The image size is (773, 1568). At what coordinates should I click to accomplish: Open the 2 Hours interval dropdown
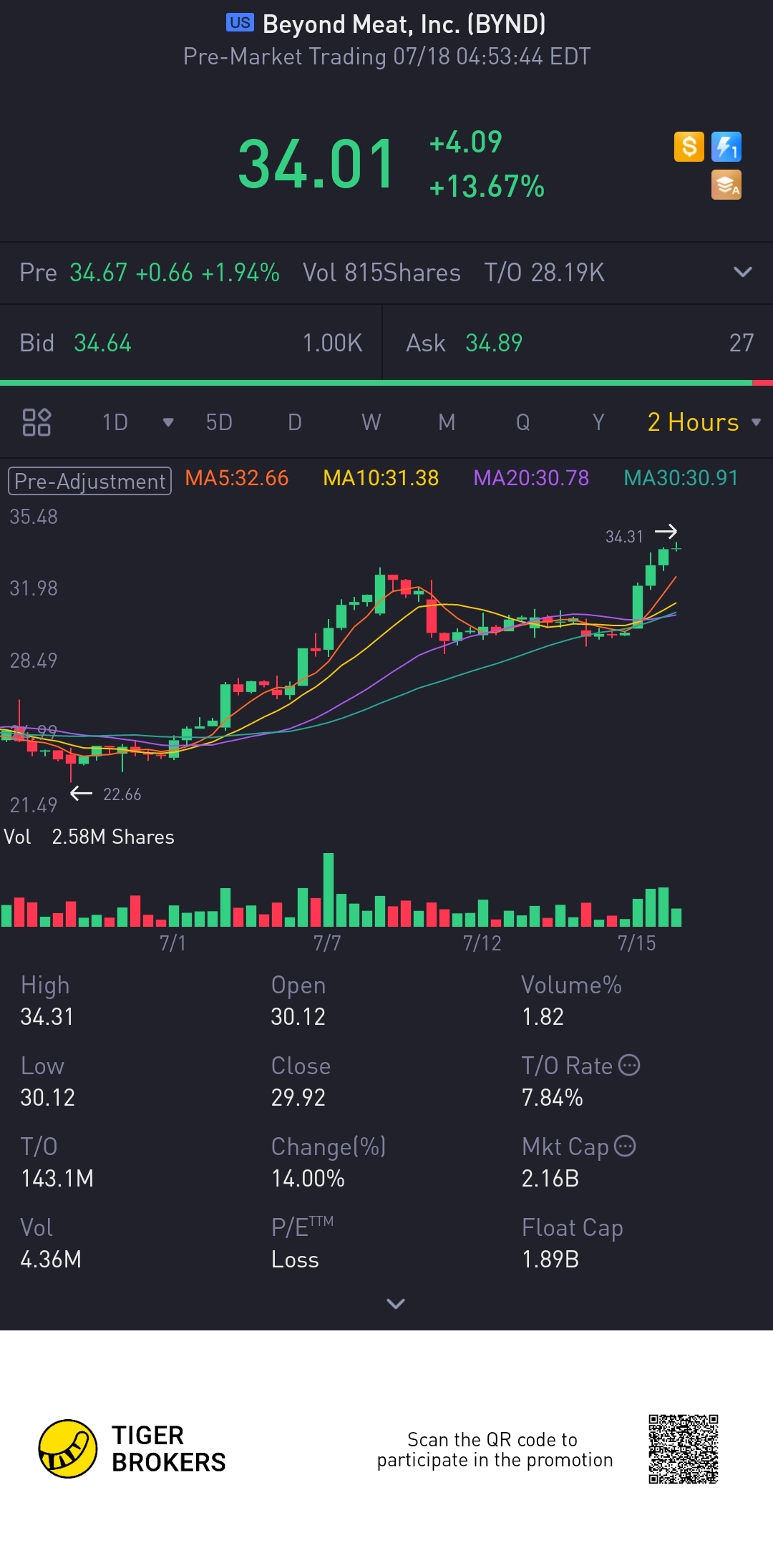704,422
